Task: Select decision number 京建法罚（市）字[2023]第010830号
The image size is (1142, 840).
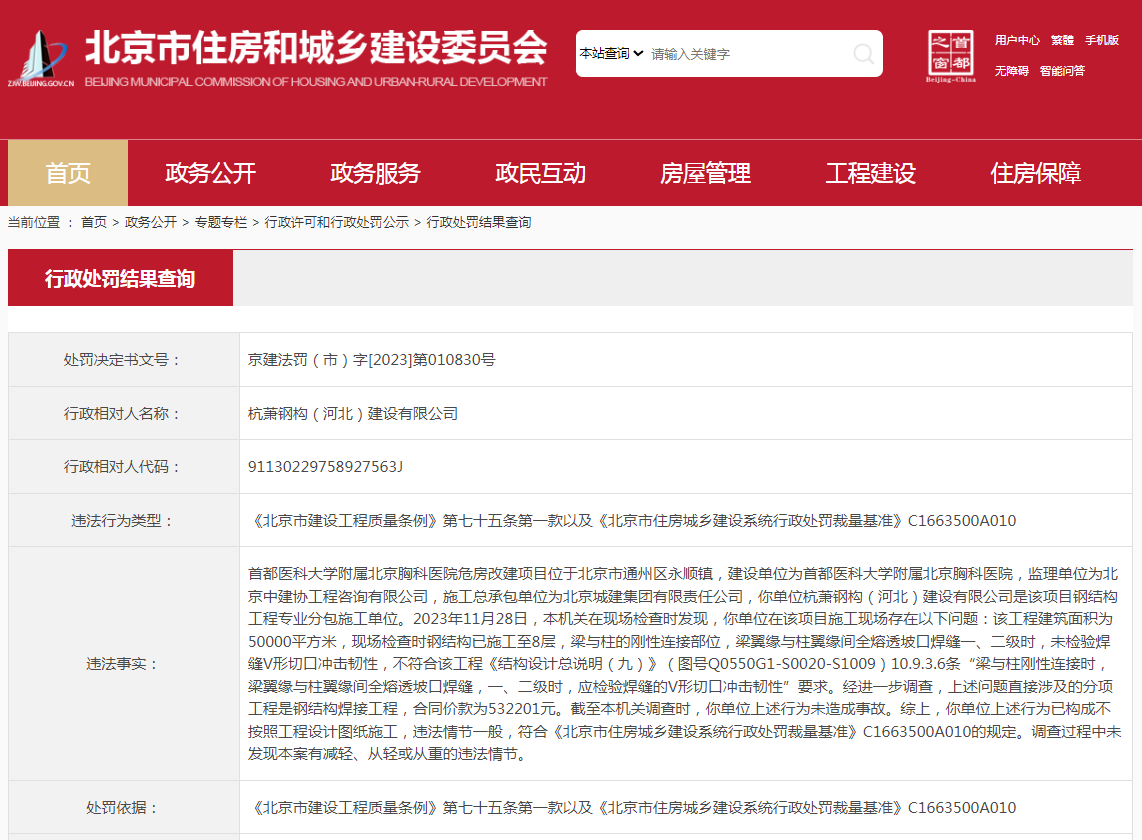Action: pyautogui.click(x=371, y=360)
